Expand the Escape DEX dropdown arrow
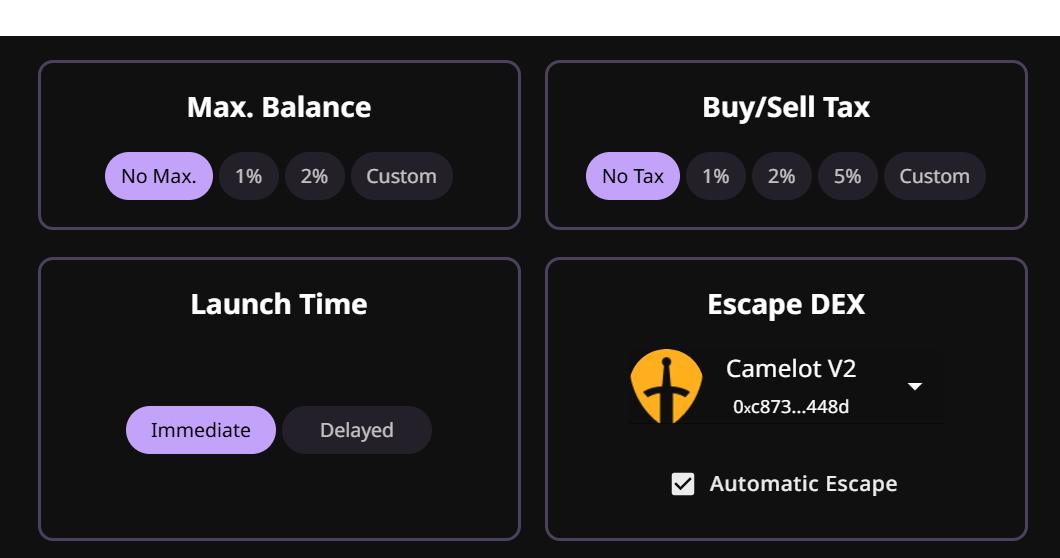Image resolution: width=1060 pixels, height=558 pixels. (x=914, y=387)
